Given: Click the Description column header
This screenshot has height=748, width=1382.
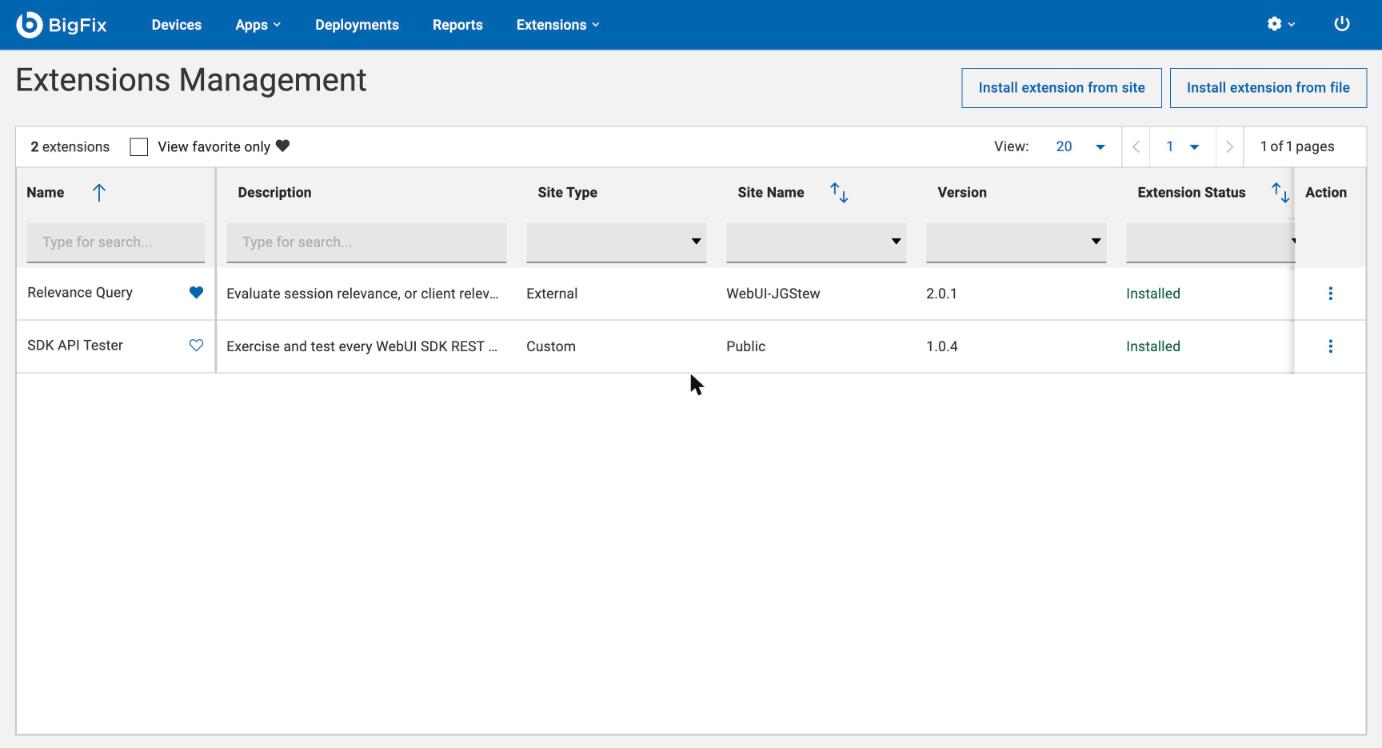Looking at the screenshot, I should tap(274, 193).
